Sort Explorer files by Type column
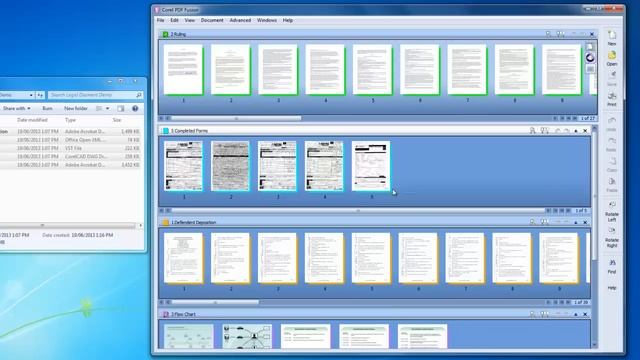 71,120
